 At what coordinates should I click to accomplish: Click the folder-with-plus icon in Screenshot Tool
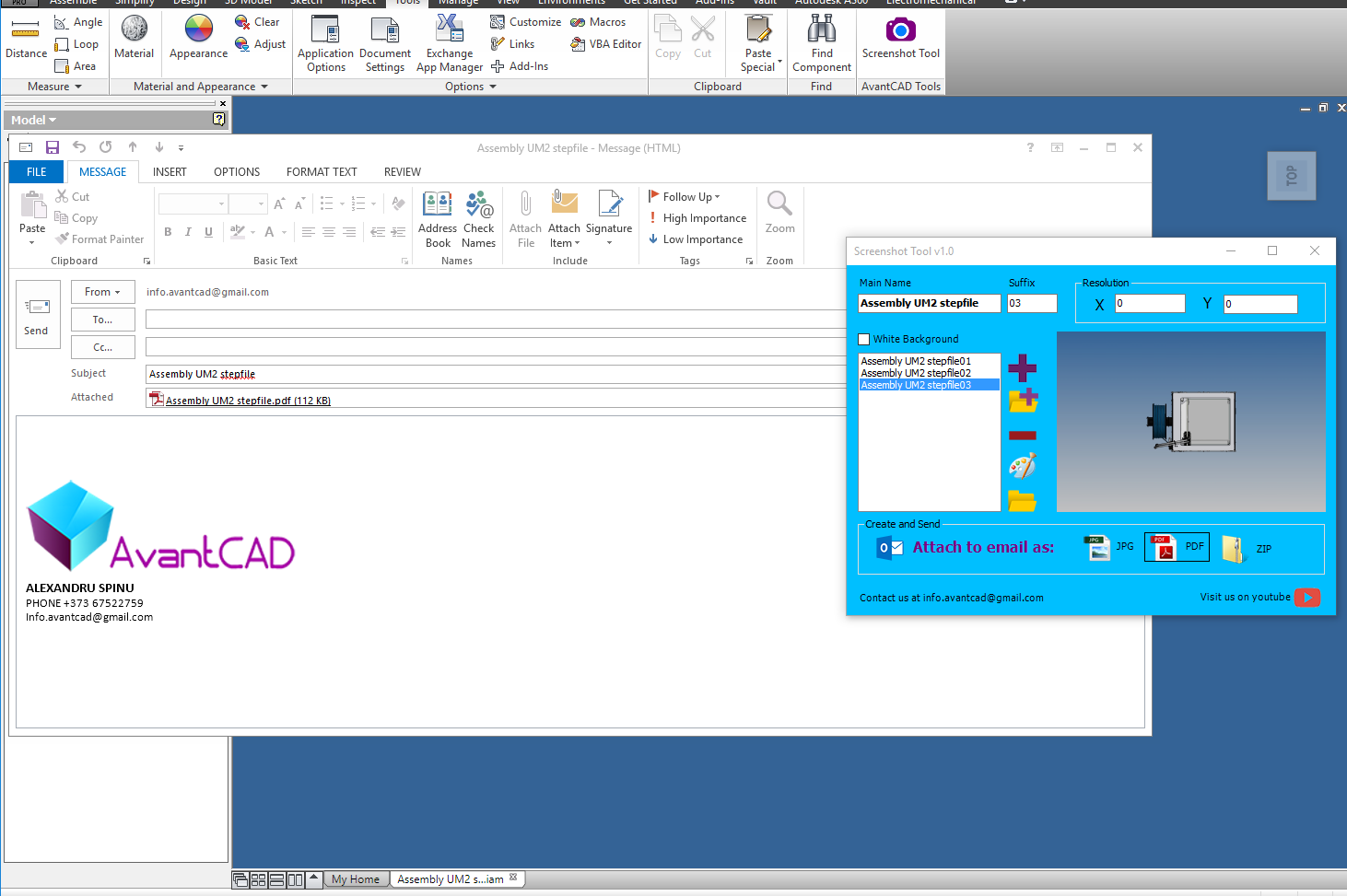[x=1023, y=401]
